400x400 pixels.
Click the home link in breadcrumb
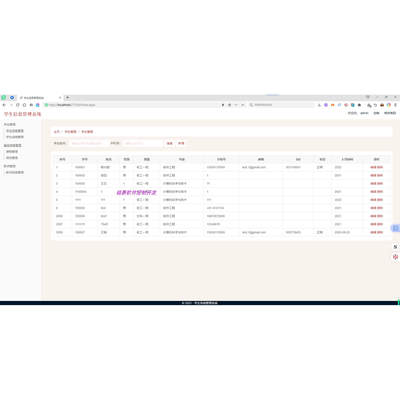point(57,132)
